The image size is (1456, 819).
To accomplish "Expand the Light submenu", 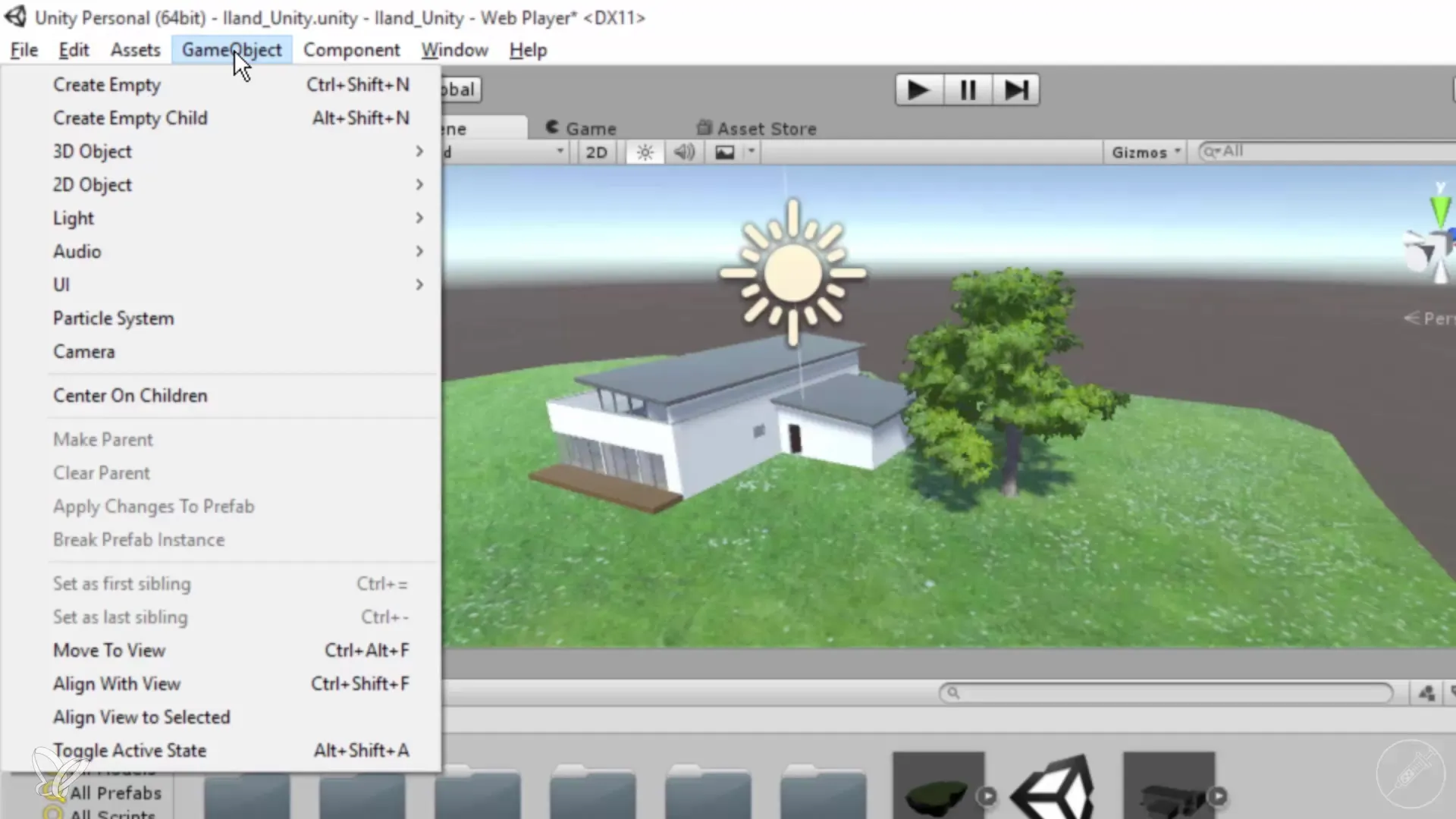I will tap(221, 218).
